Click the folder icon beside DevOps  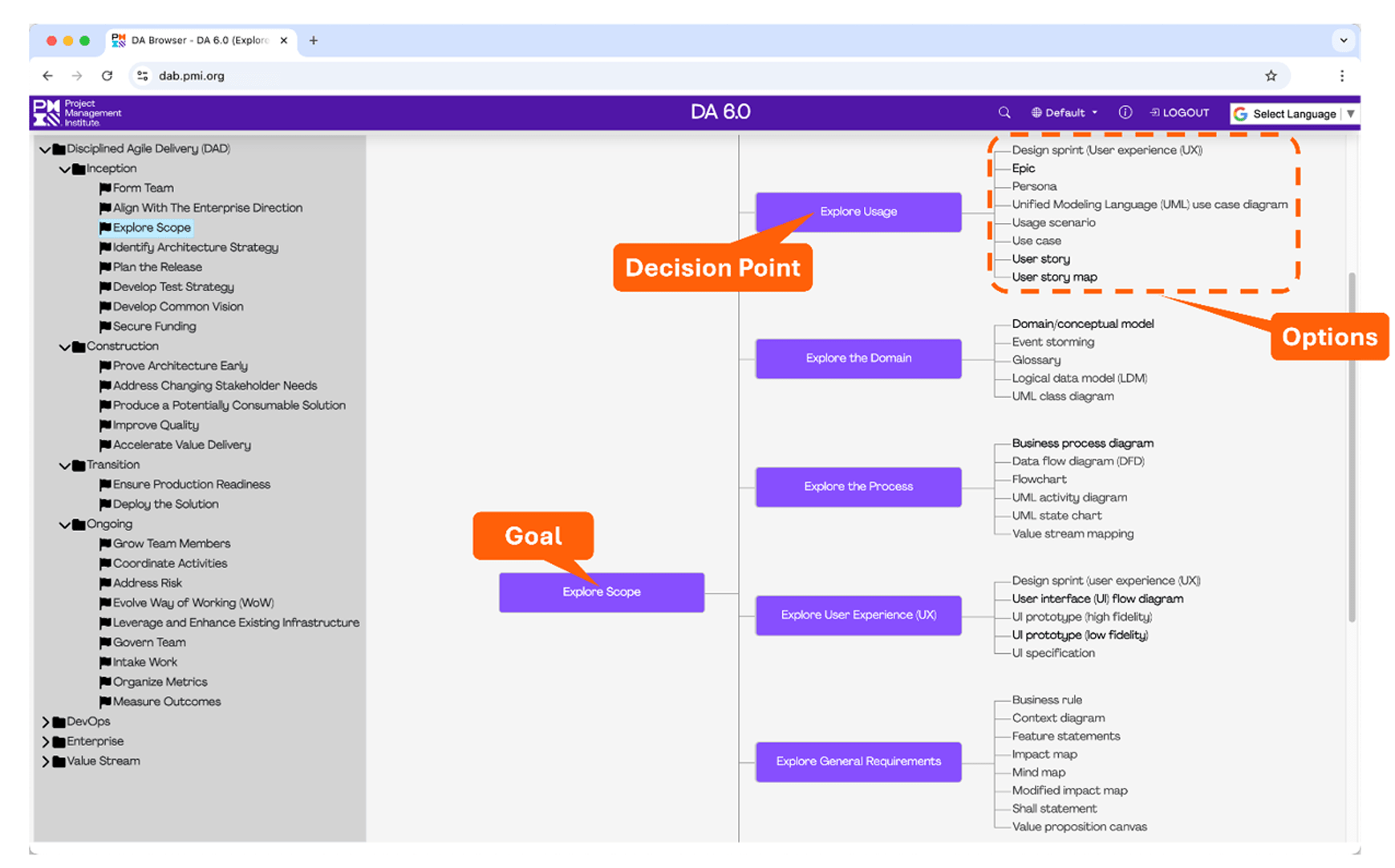[59, 722]
